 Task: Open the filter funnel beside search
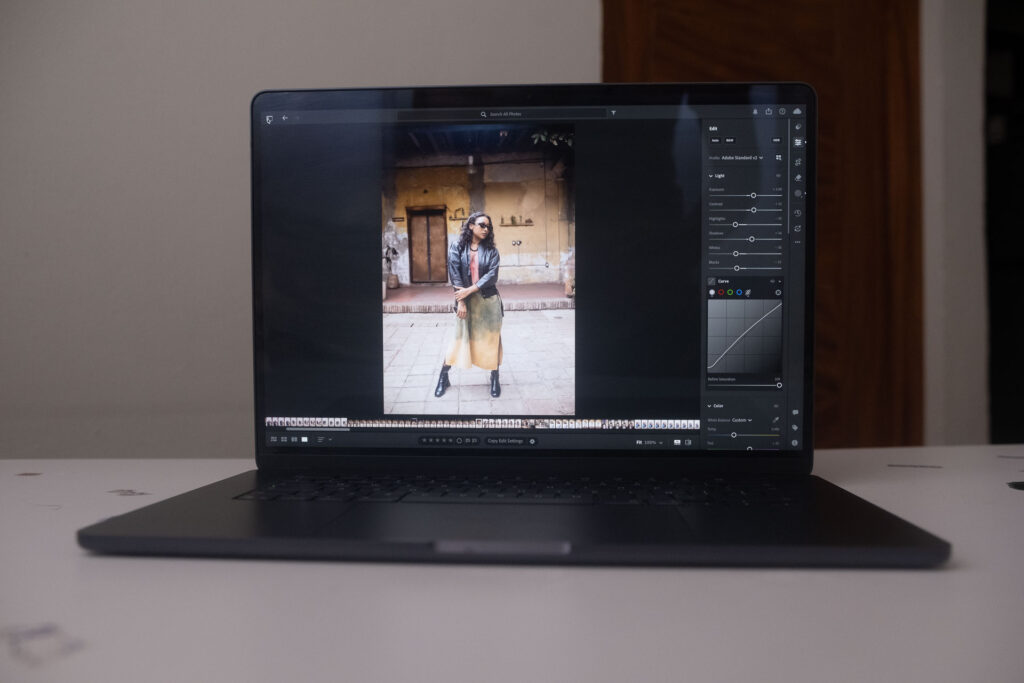[x=613, y=114]
